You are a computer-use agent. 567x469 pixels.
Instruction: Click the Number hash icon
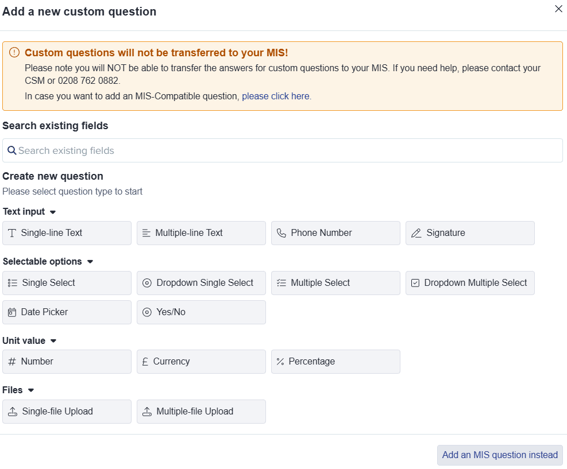pyautogui.click(x=12, y=362)
